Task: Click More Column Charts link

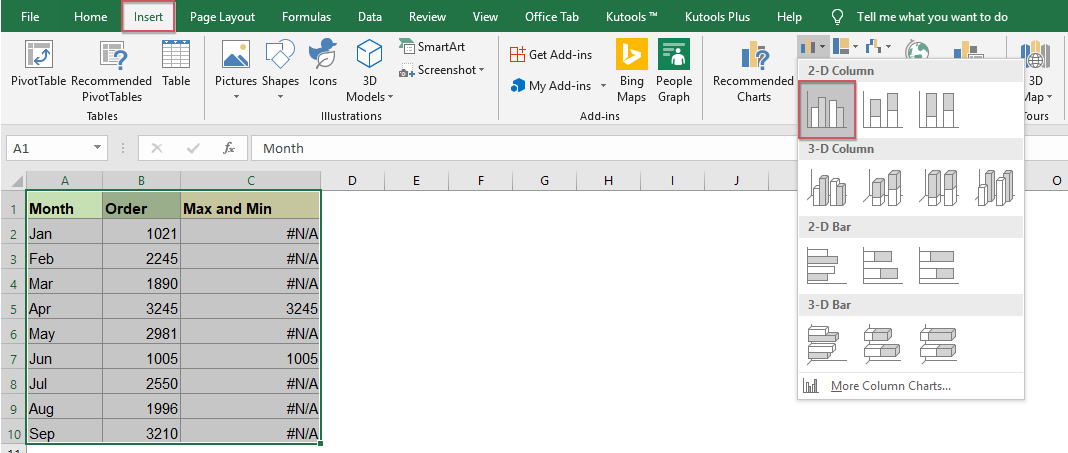Action: click(x=890, y=386)
